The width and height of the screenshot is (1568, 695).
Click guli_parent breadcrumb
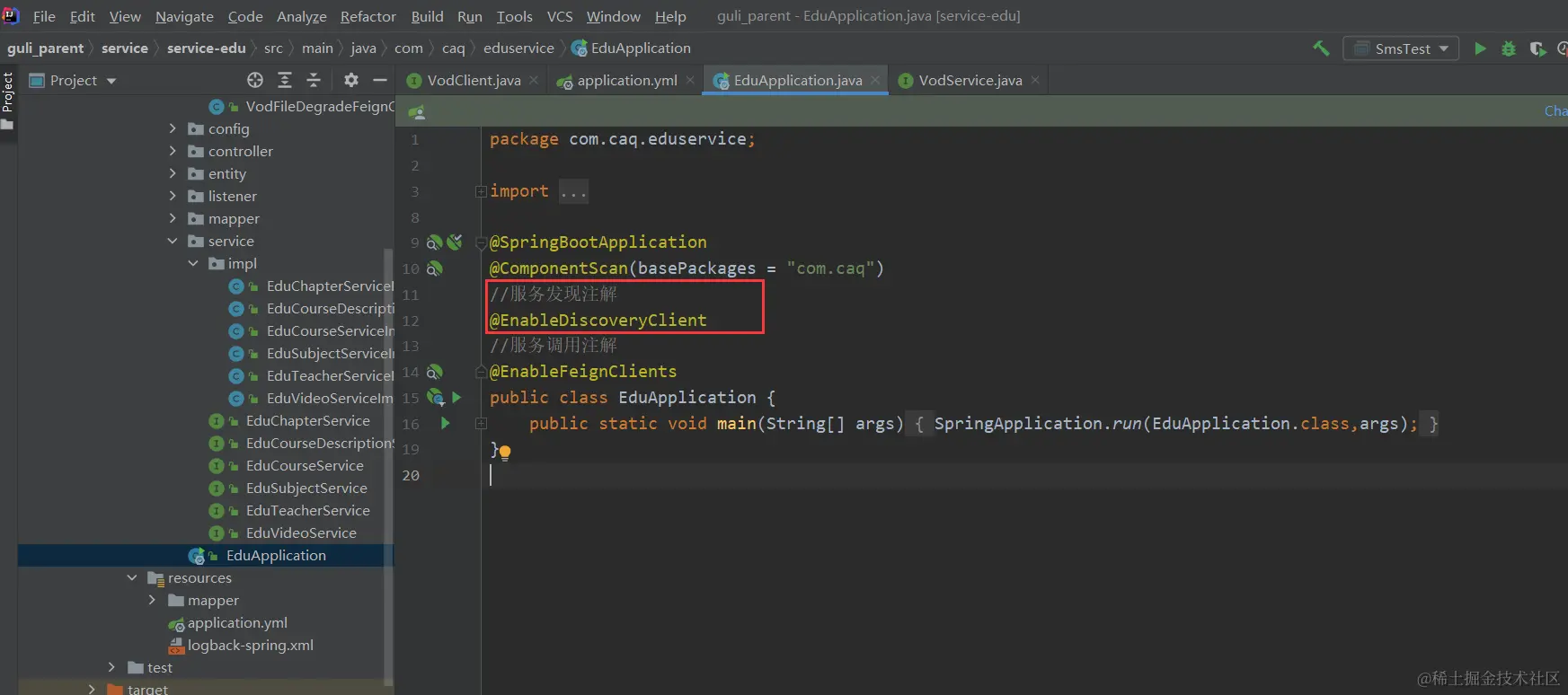pos(46,48)
